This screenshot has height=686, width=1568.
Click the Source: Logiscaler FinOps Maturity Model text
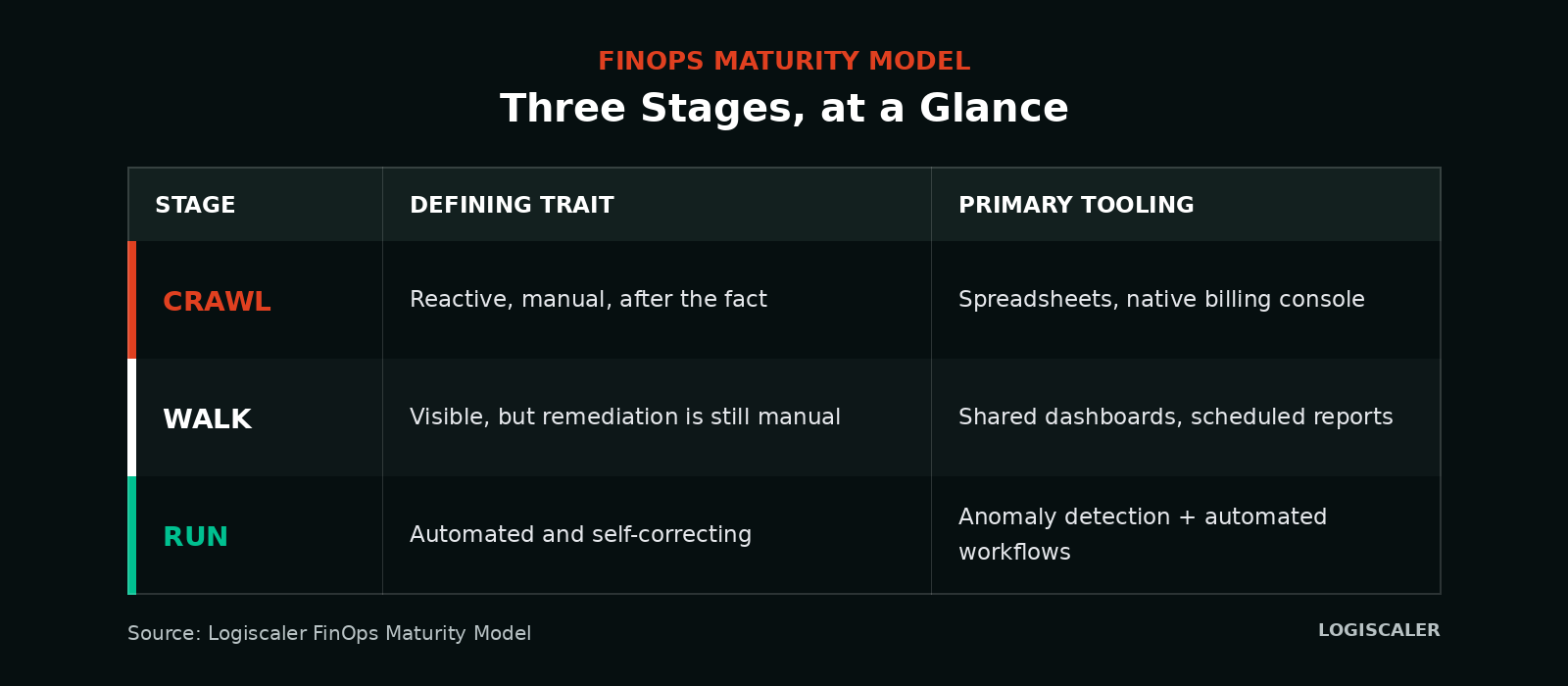coord(329,634)
